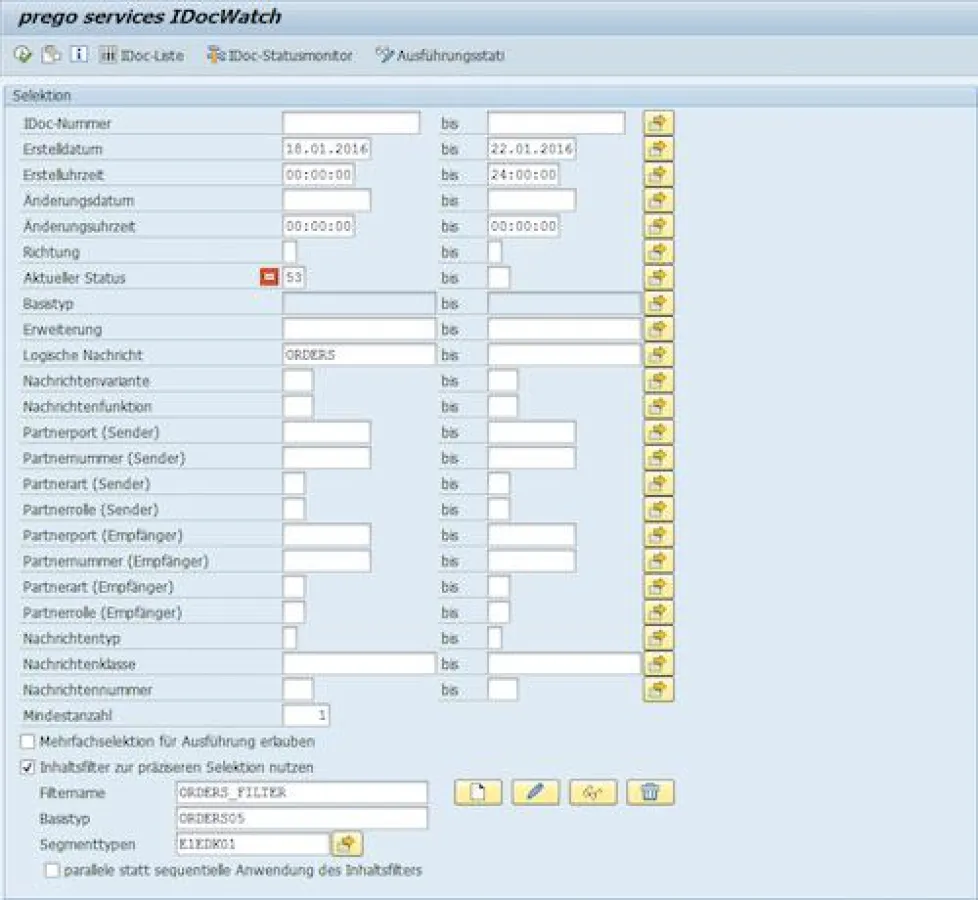Tick parallele statt sequentielle Anwendung checkbox
Viewport: 978px width, 900px height.
coord(52,871)
